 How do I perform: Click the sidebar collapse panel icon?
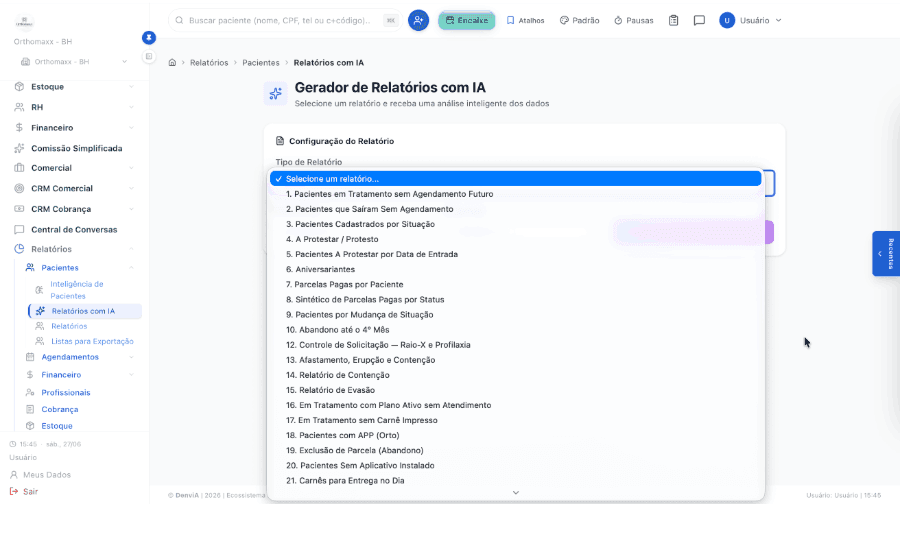(x=148, y=57)
